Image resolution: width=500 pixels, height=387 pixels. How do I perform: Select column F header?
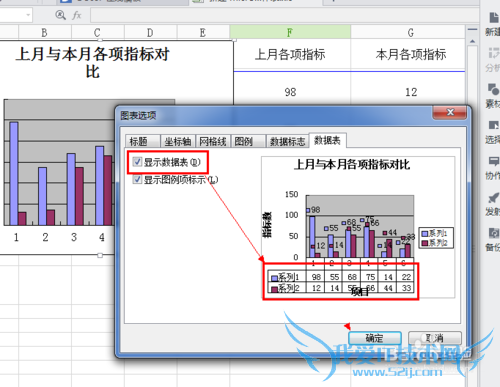pyautogui.click(x=290, y=32)
